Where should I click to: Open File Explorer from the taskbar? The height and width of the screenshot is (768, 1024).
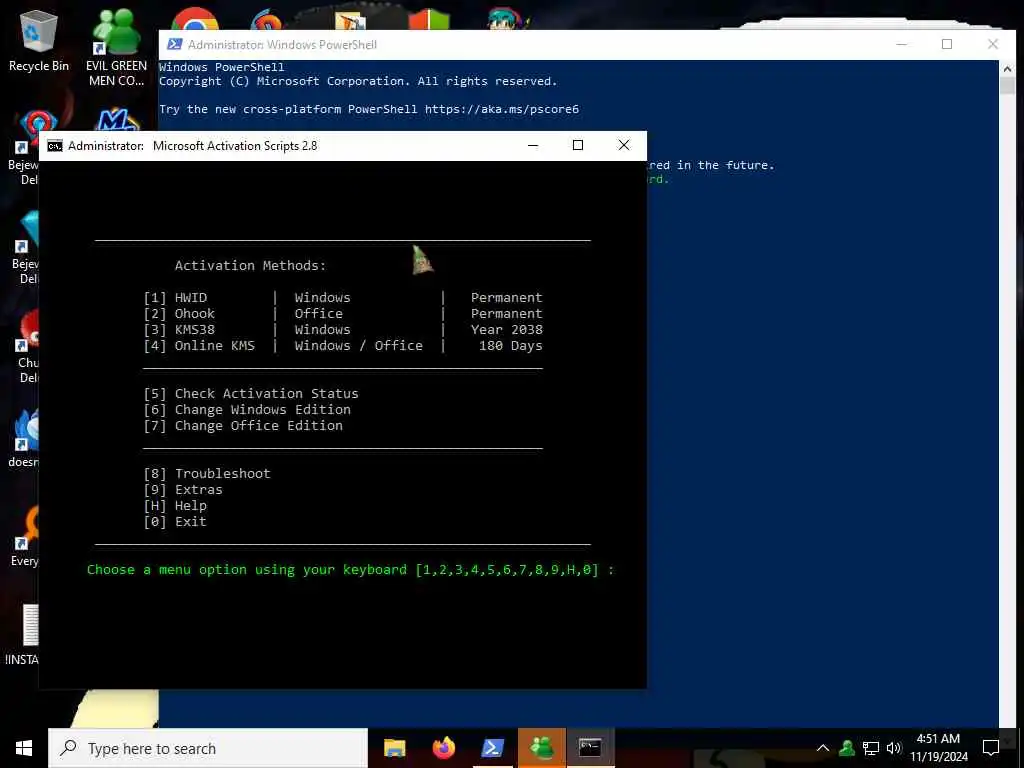point(394,748)
